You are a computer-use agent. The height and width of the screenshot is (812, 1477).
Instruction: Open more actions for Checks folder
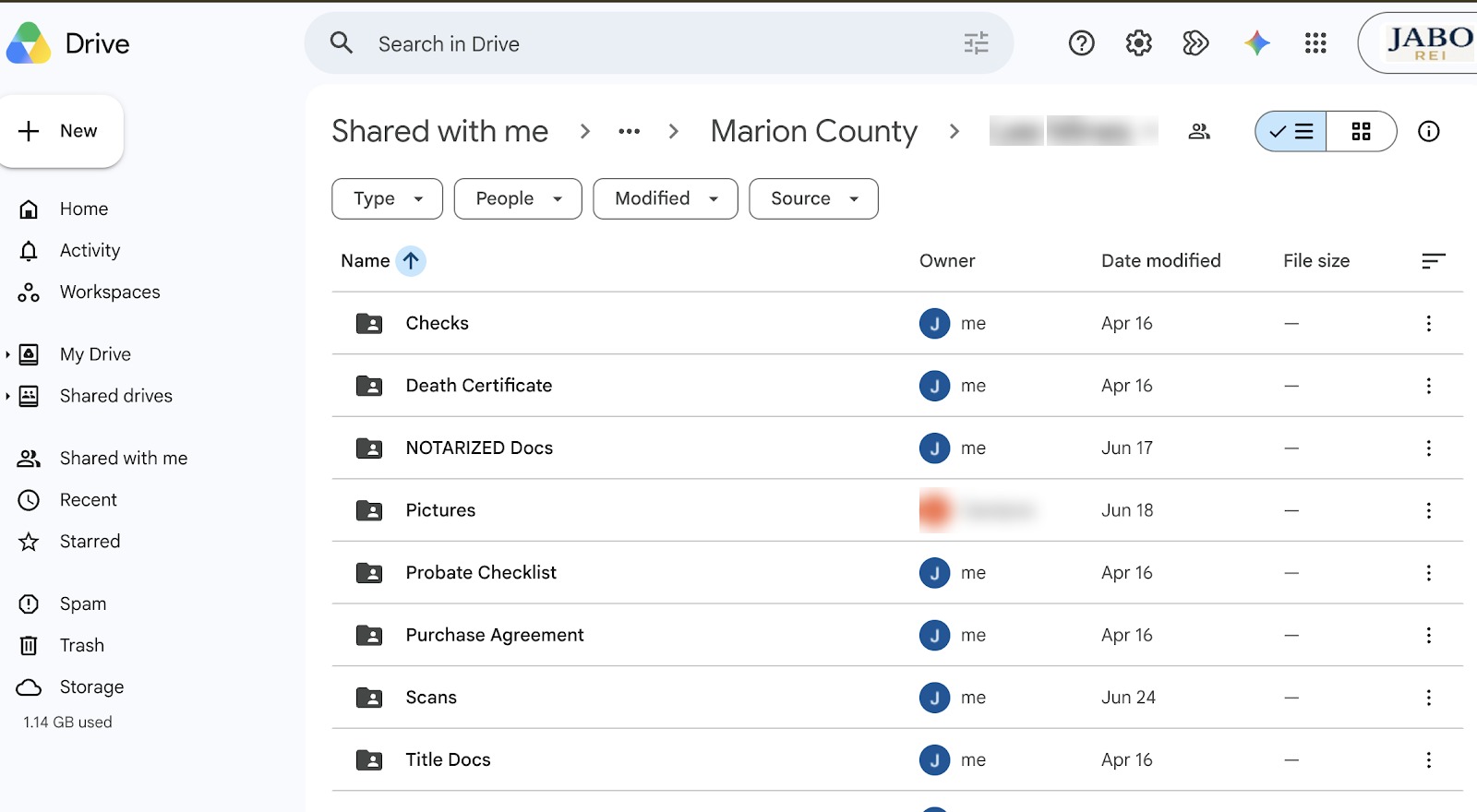point(1429,324)
